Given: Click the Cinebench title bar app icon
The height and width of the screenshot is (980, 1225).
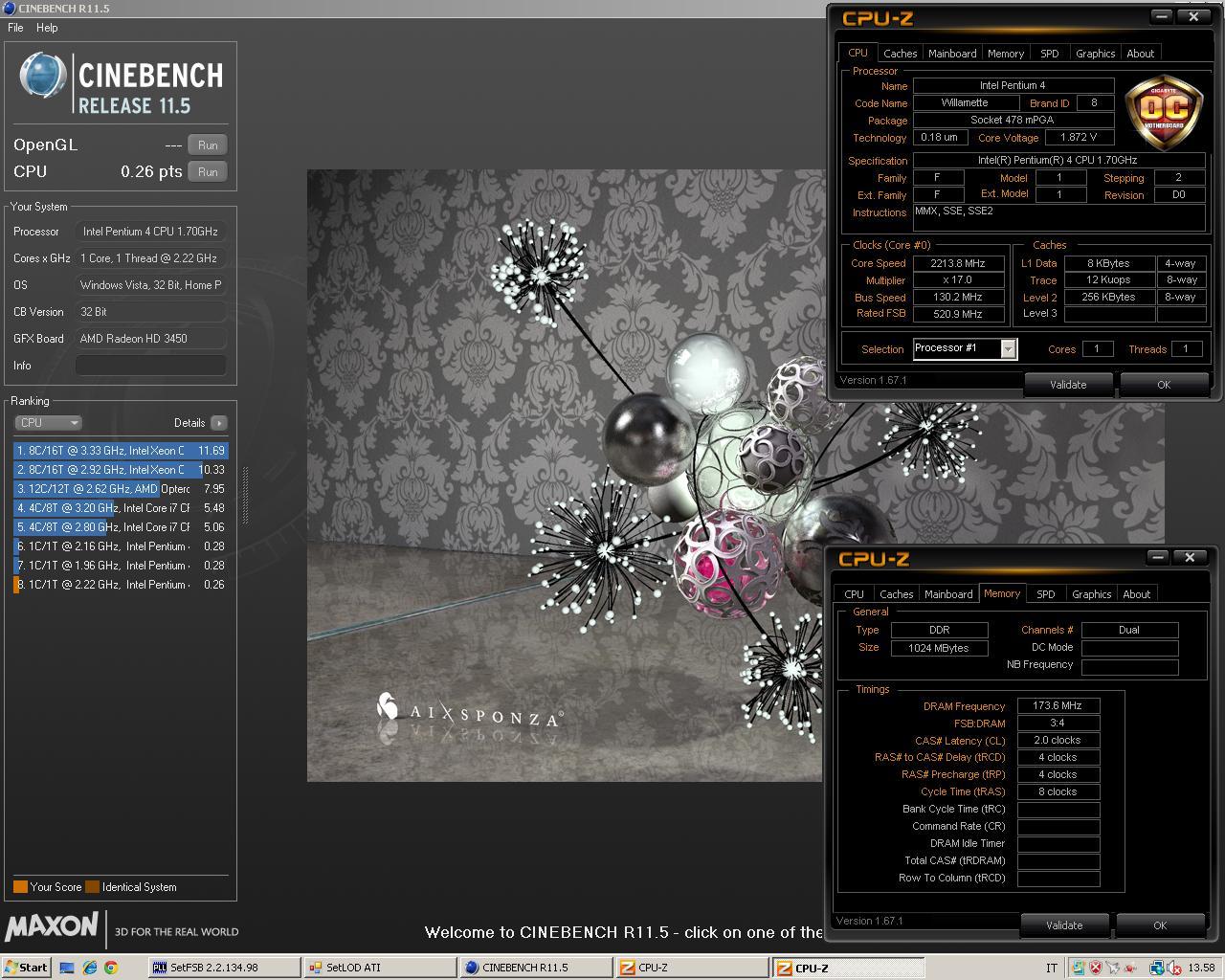Looking at the screenshot, I should tap(9, 8).
